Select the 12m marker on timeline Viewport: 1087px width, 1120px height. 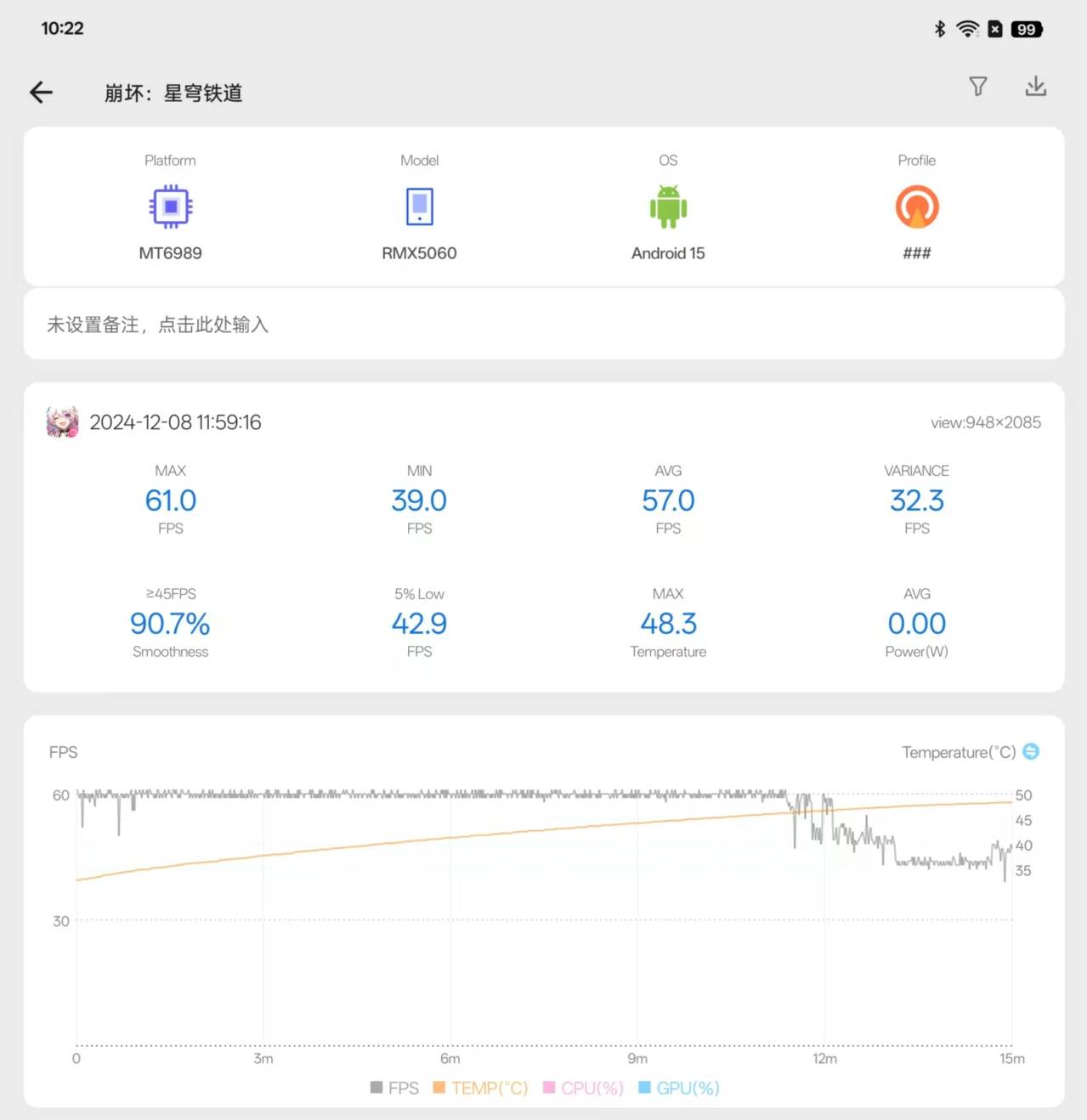[824, 1059]
